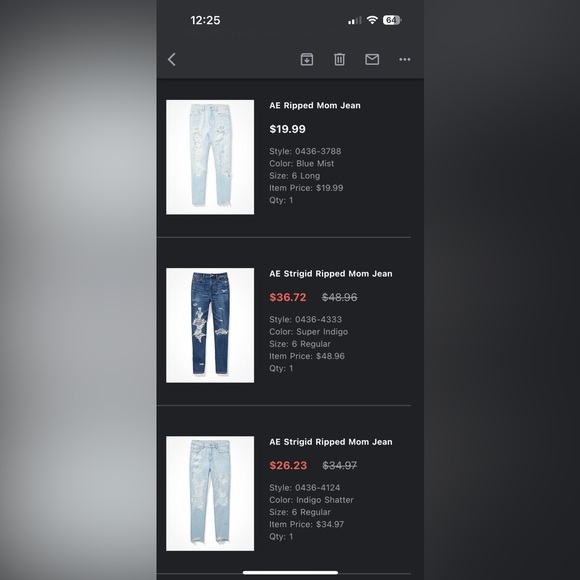Tap the $26.23 sale price
The height and width of the screenshot is (580, 580).
(x=288, y=465)
